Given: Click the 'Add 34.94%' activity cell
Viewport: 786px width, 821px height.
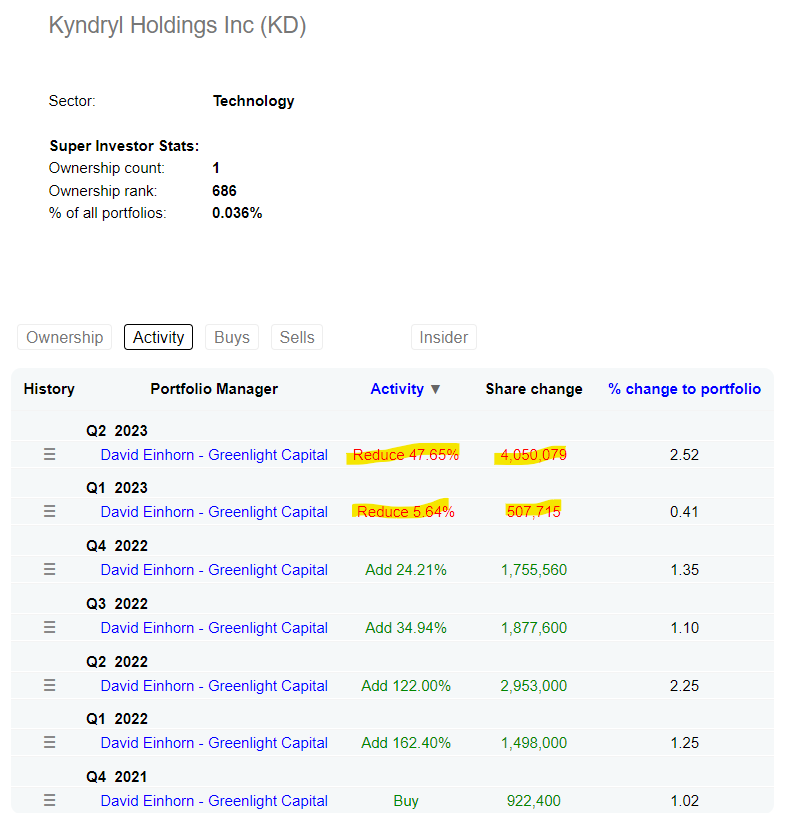Looking at the screenshot, I should 406,628.
